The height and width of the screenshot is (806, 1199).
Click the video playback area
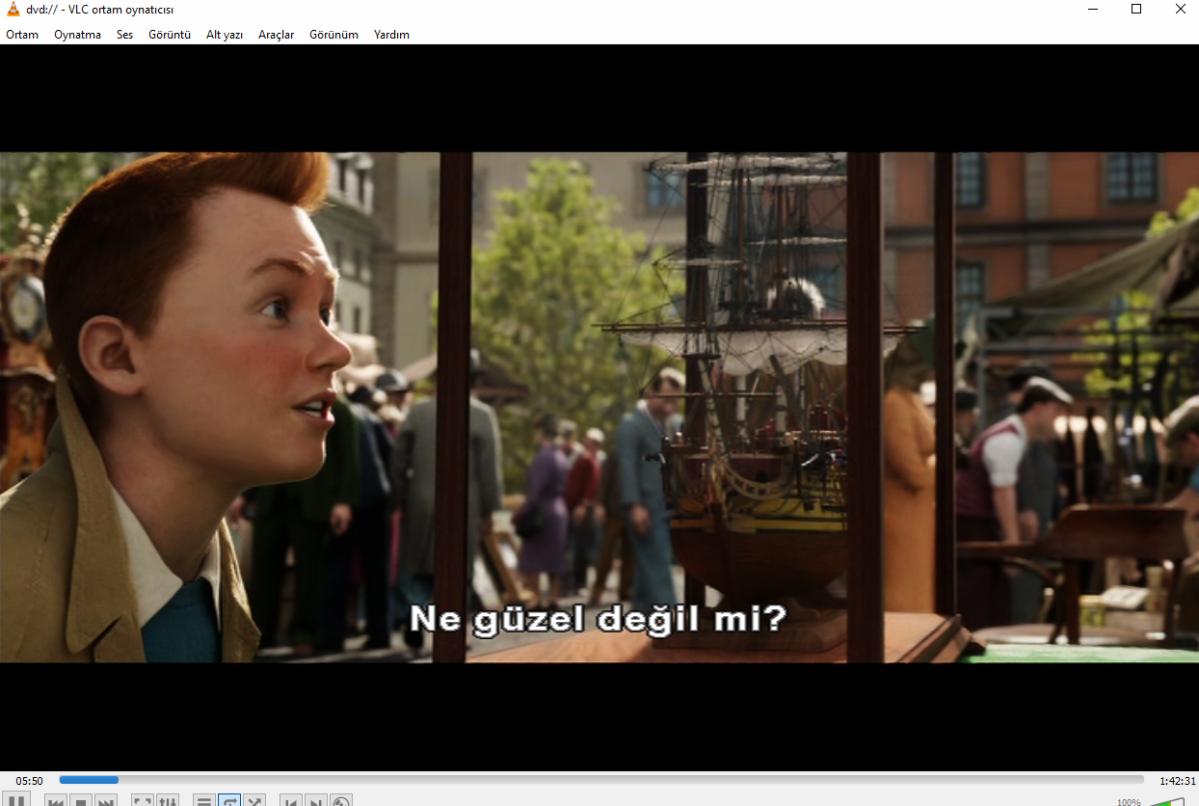coord(600,407)
